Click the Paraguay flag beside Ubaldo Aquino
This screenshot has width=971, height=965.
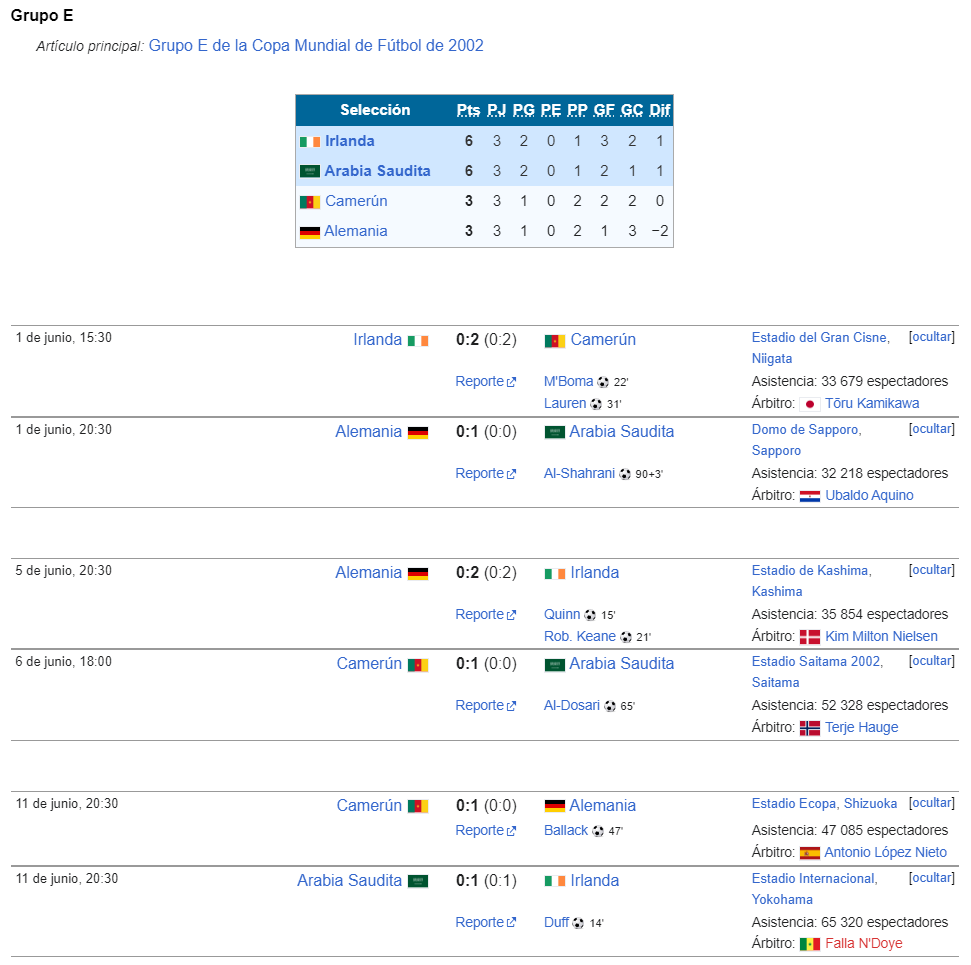coord(809,496)
